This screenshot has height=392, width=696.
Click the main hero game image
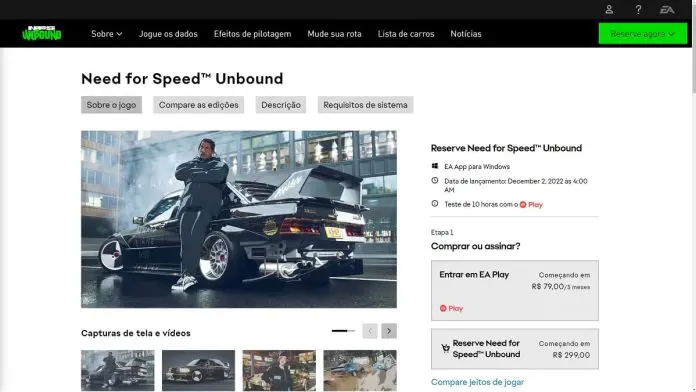[x=239, y=219]
